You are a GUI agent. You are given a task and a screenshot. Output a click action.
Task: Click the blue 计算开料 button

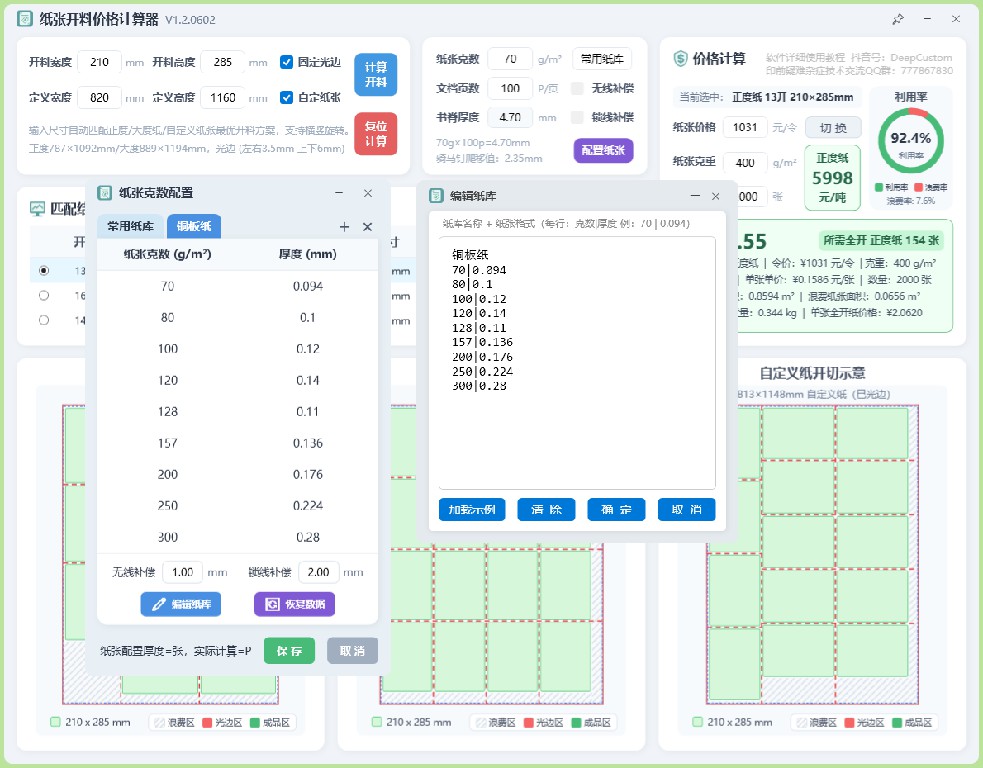tap(376, 75)
